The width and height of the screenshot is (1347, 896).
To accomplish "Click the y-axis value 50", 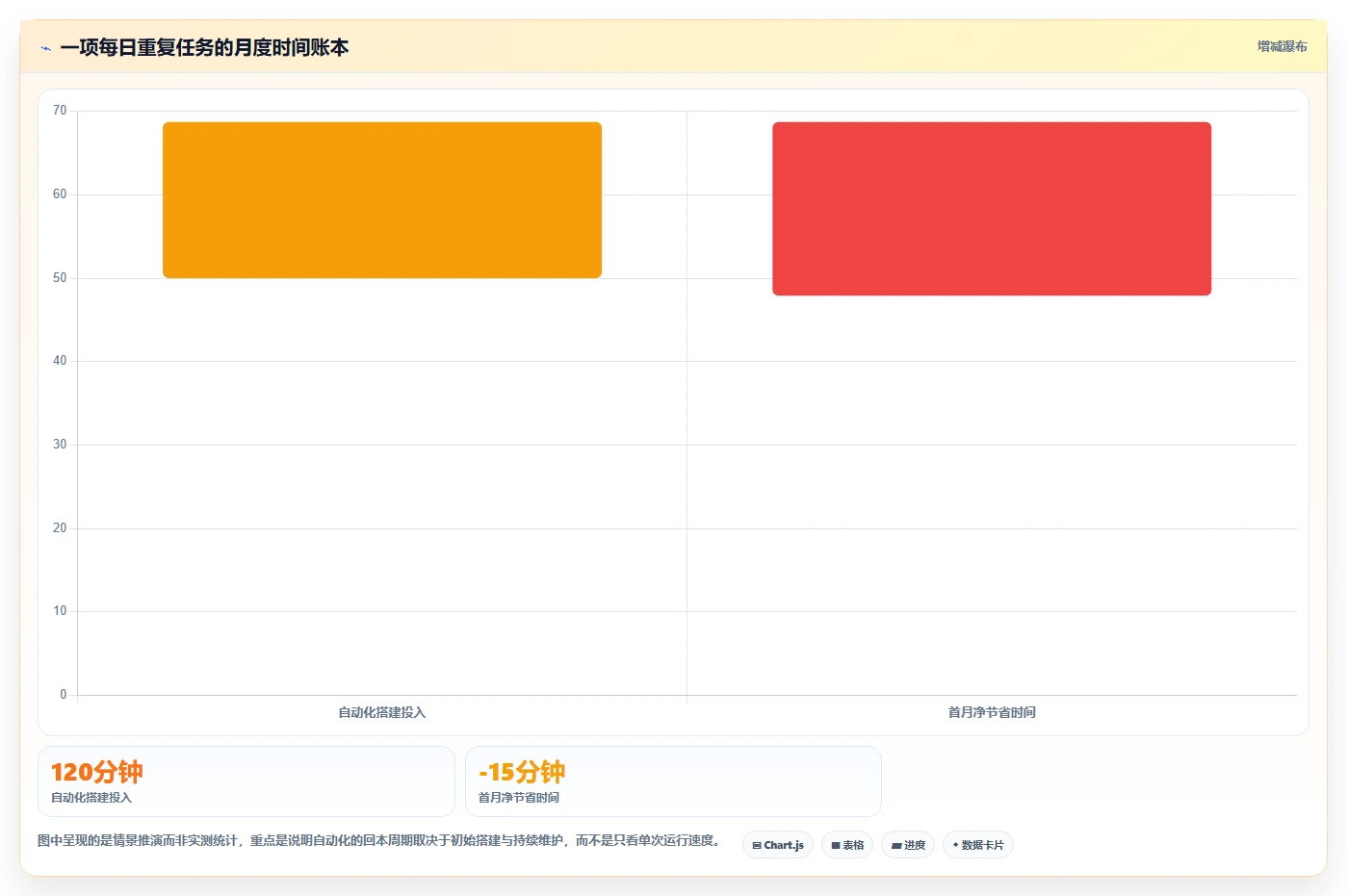I will tap(60, 278).
